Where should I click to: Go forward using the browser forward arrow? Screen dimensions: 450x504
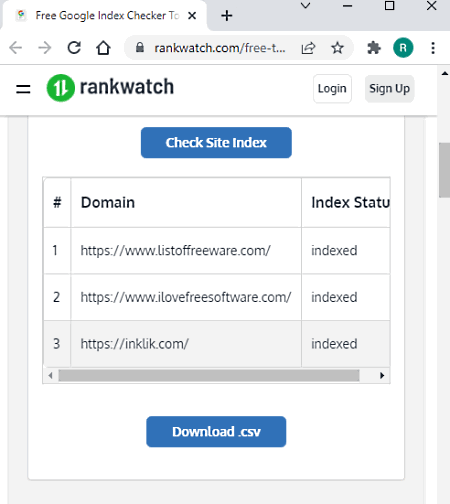(45, 48)
